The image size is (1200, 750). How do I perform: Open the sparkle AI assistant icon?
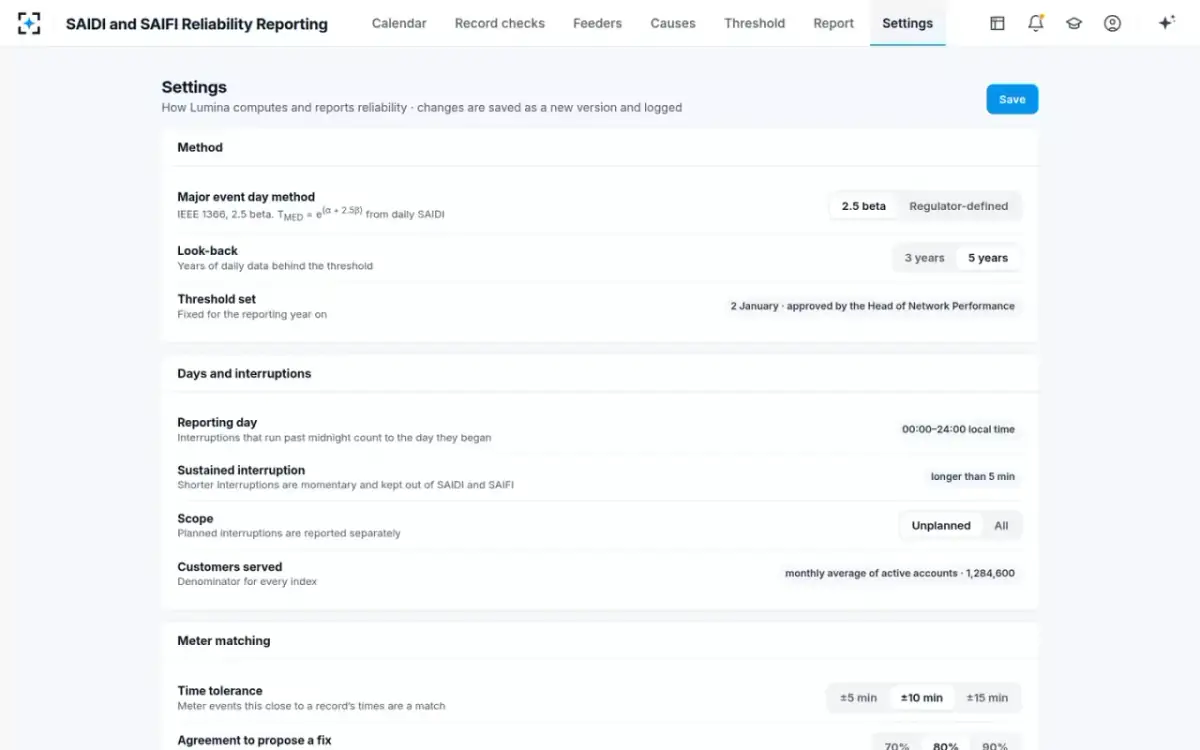[x=1166, y=23]
